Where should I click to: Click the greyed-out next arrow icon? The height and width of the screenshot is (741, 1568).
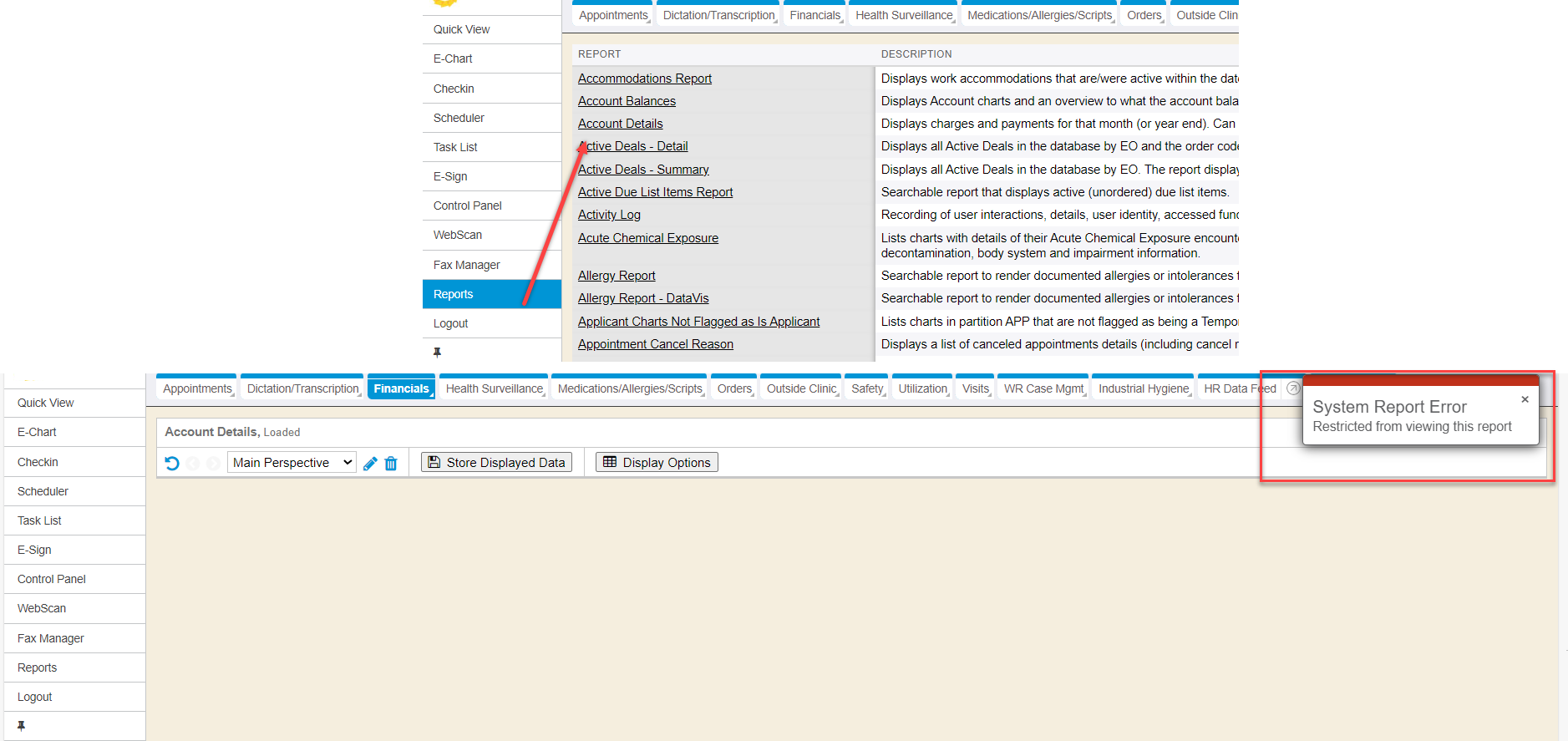pos(213,463)
